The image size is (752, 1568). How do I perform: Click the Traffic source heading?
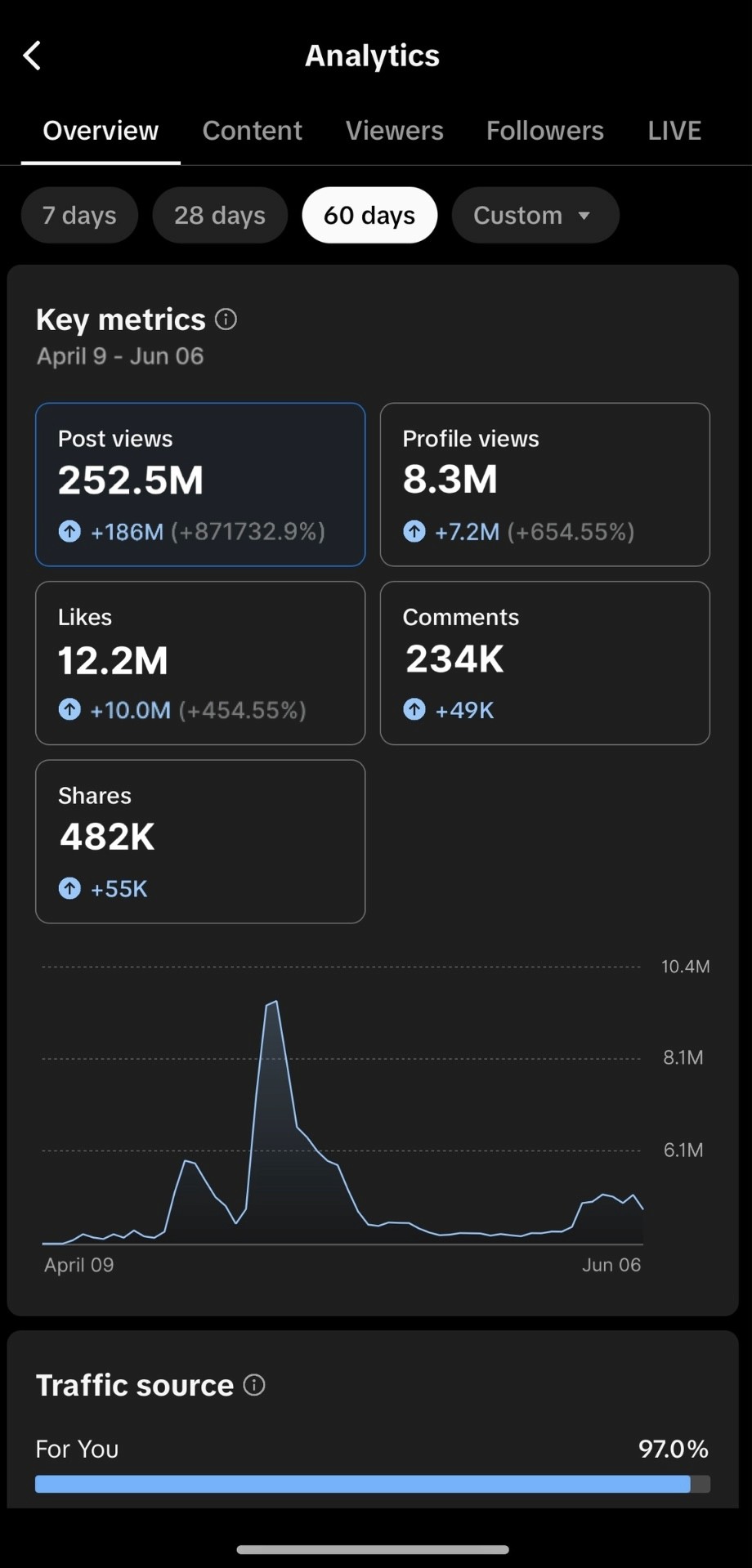click(135, 1385)
